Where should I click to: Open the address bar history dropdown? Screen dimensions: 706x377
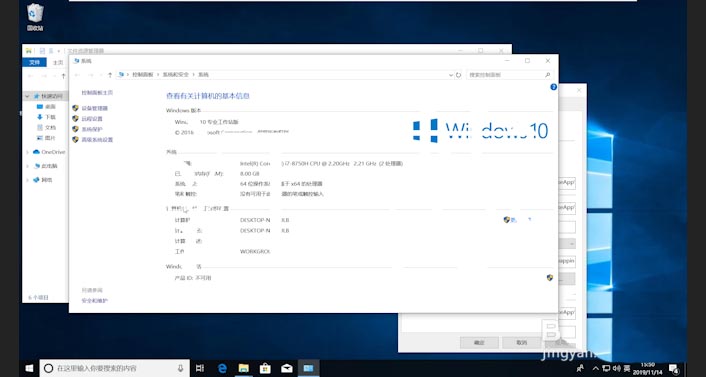click(x=451, y=75)
